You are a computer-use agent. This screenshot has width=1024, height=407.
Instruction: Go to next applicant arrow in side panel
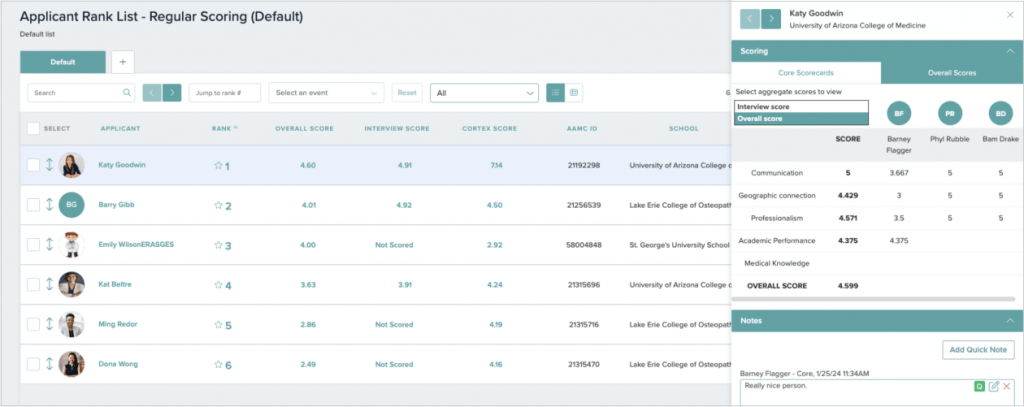point(771,19)
